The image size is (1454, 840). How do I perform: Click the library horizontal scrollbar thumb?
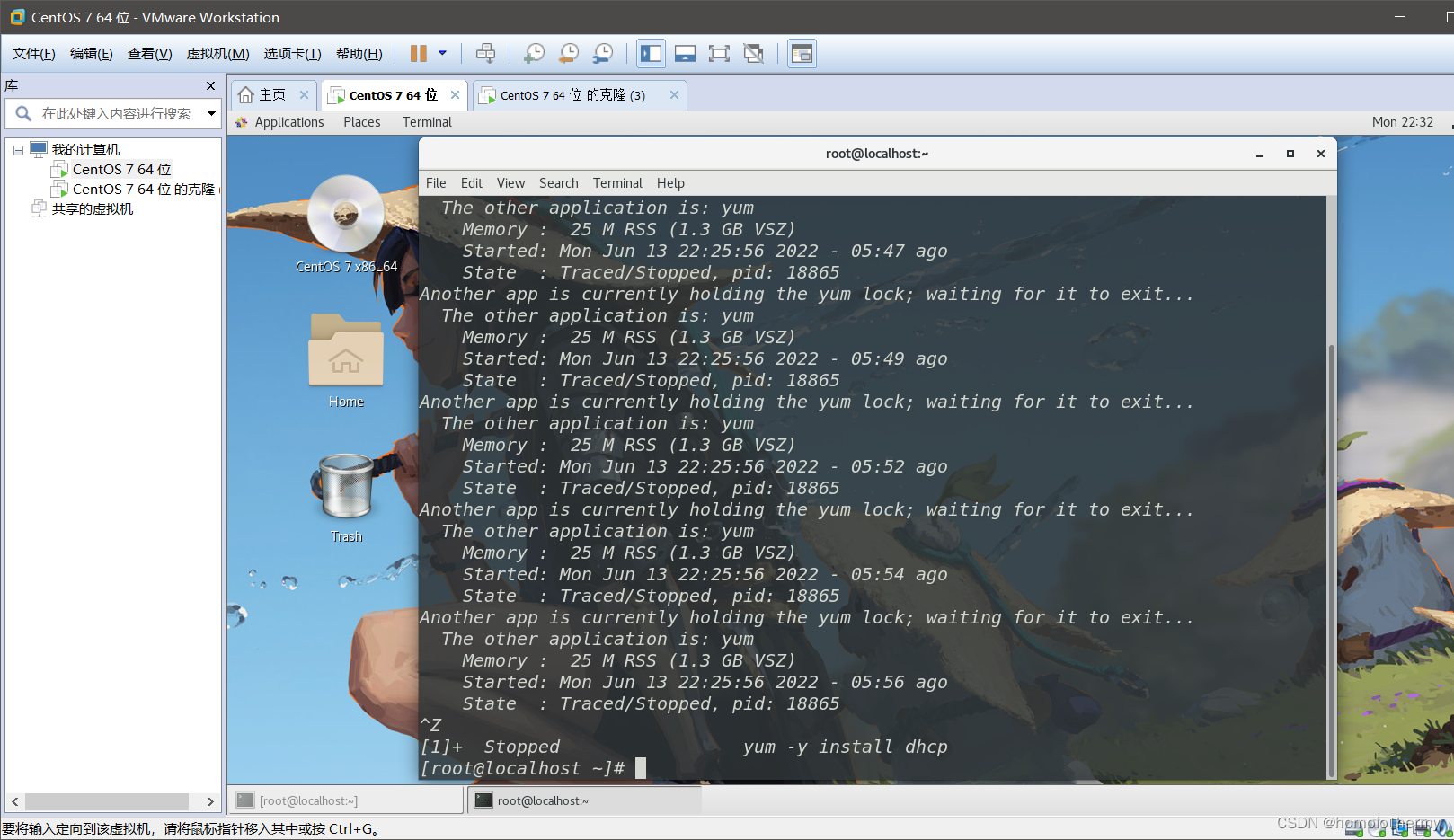[x=107, y=801]
